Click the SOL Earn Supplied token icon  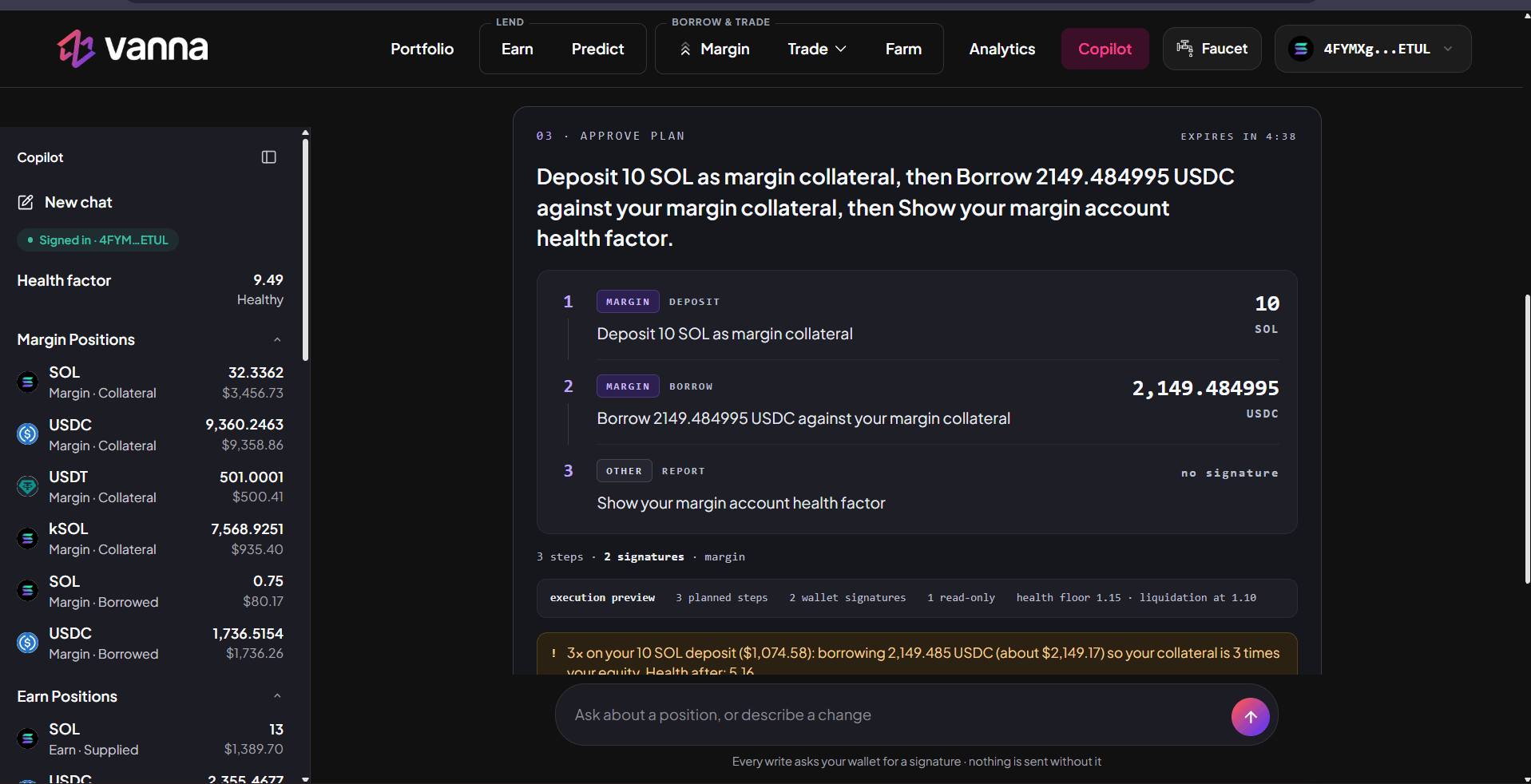28,738
